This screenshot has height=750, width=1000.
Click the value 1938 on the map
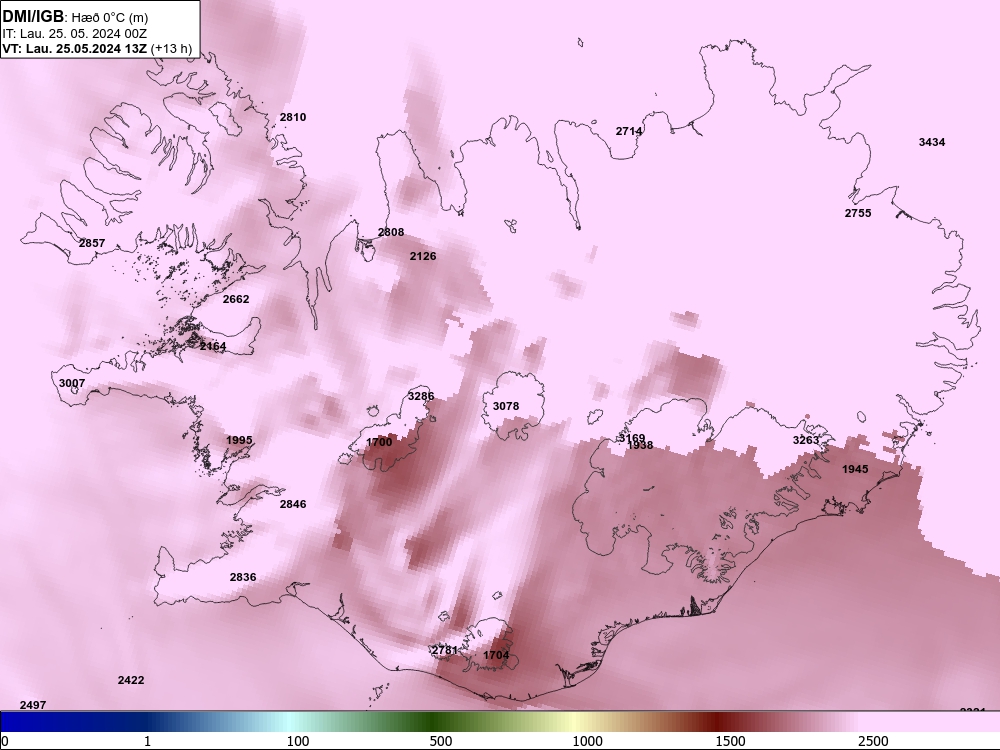coord(640,445)
